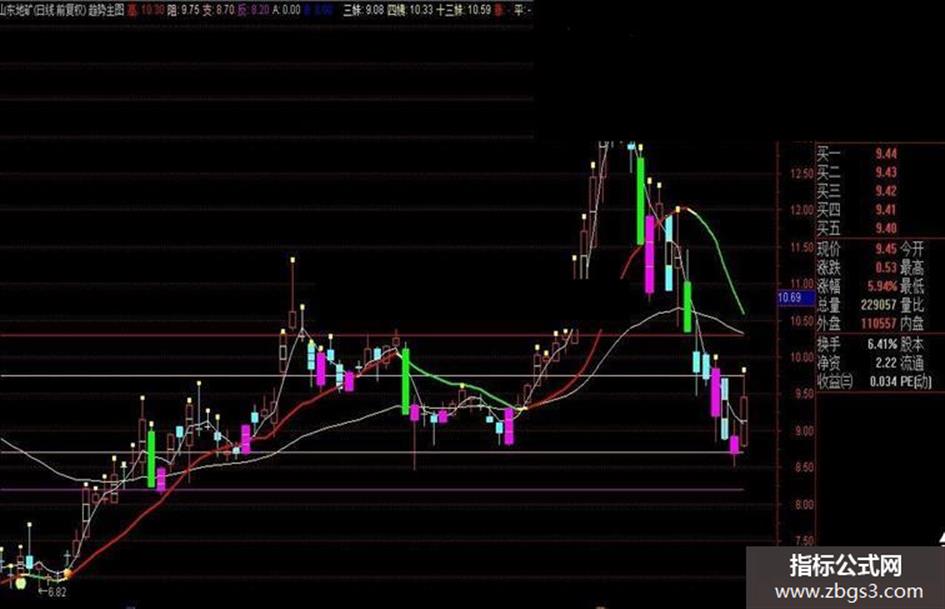The width and height of the screenshot is (945, 609).
Task: Select the 买一 row label
Action: (x=829, y=154)
